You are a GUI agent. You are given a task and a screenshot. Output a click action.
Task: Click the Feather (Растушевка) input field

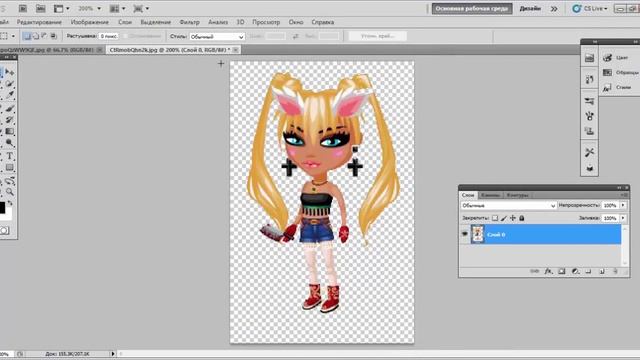[109, 36]
